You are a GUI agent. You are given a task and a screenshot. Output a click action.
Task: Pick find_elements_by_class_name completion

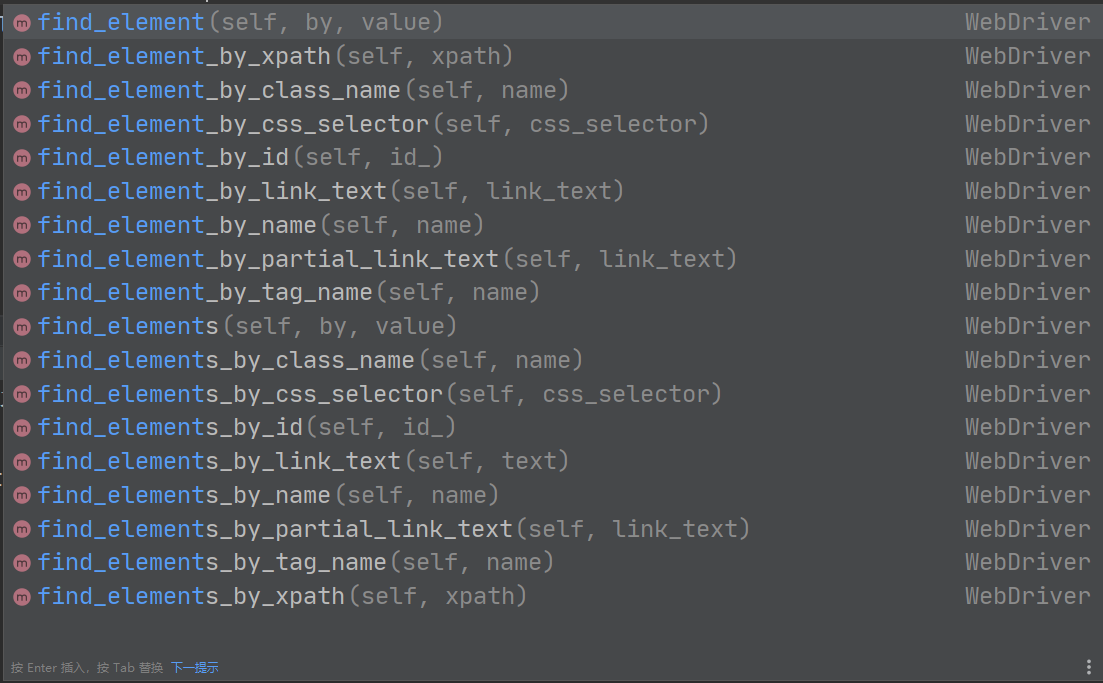[x=310, y=361]
